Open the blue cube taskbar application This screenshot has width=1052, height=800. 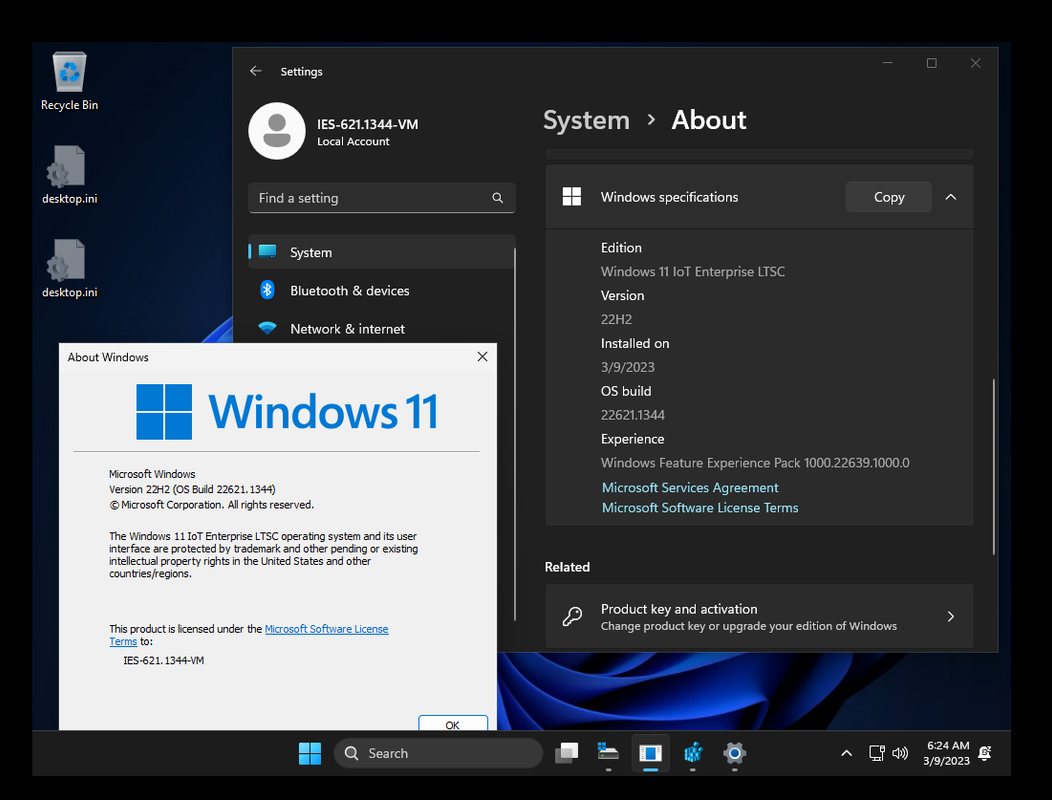click(x=692, y=753)
